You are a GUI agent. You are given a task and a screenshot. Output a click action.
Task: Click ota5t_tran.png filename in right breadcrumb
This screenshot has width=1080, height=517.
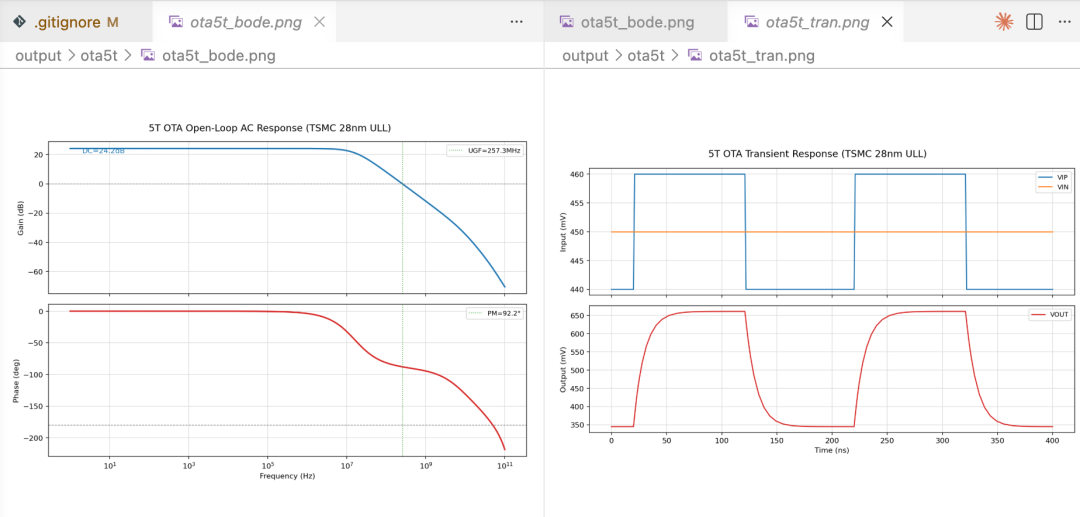pyautogui.click(x=761, y=56)
